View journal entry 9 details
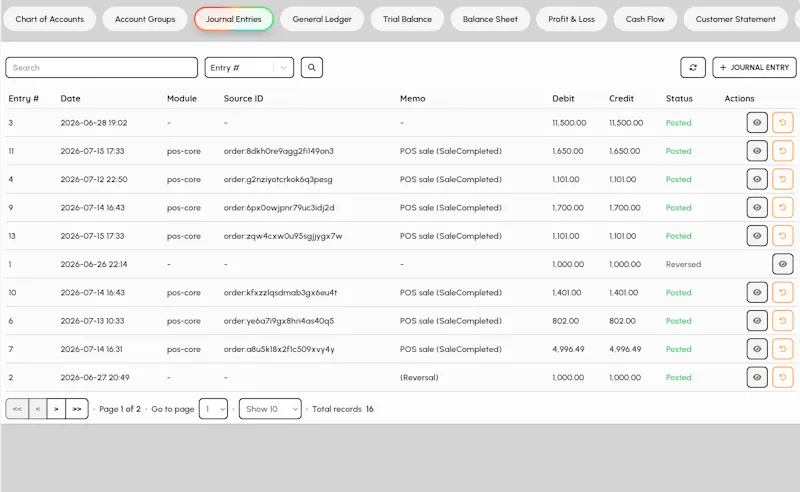 pos(757,207)
